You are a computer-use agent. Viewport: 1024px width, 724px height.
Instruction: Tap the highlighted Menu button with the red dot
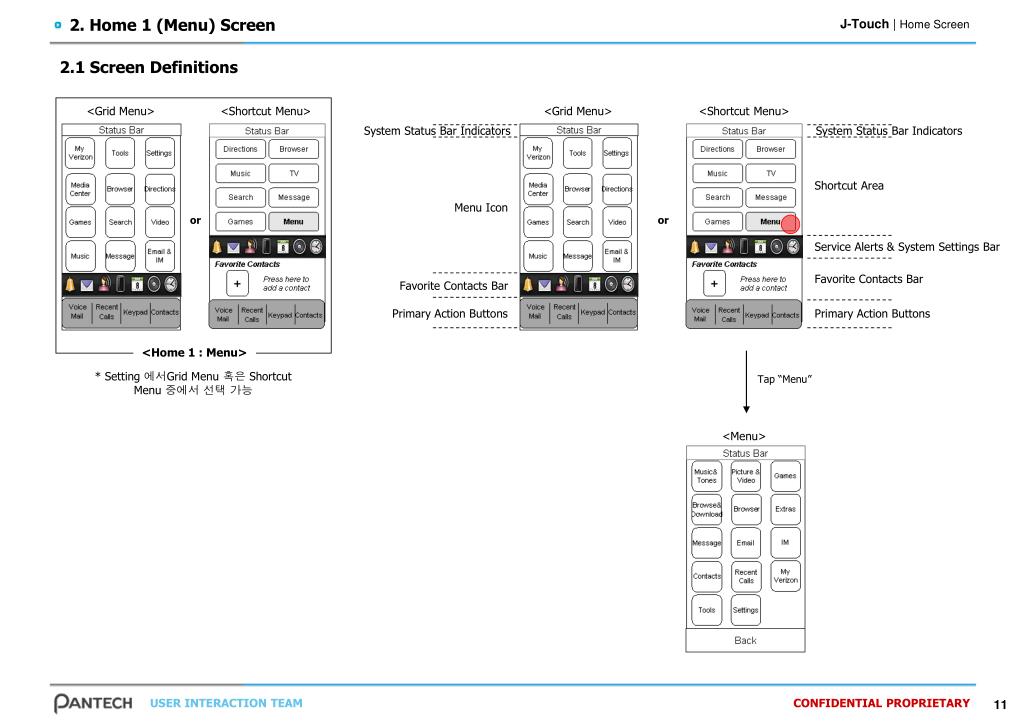(771, 222)
